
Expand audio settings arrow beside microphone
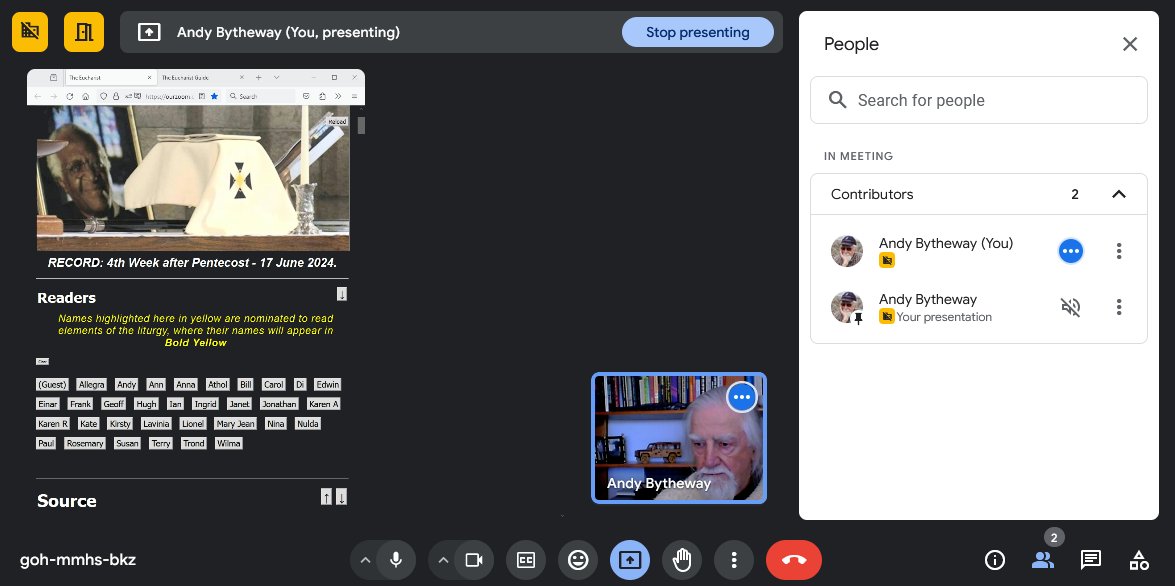point(365,560)
